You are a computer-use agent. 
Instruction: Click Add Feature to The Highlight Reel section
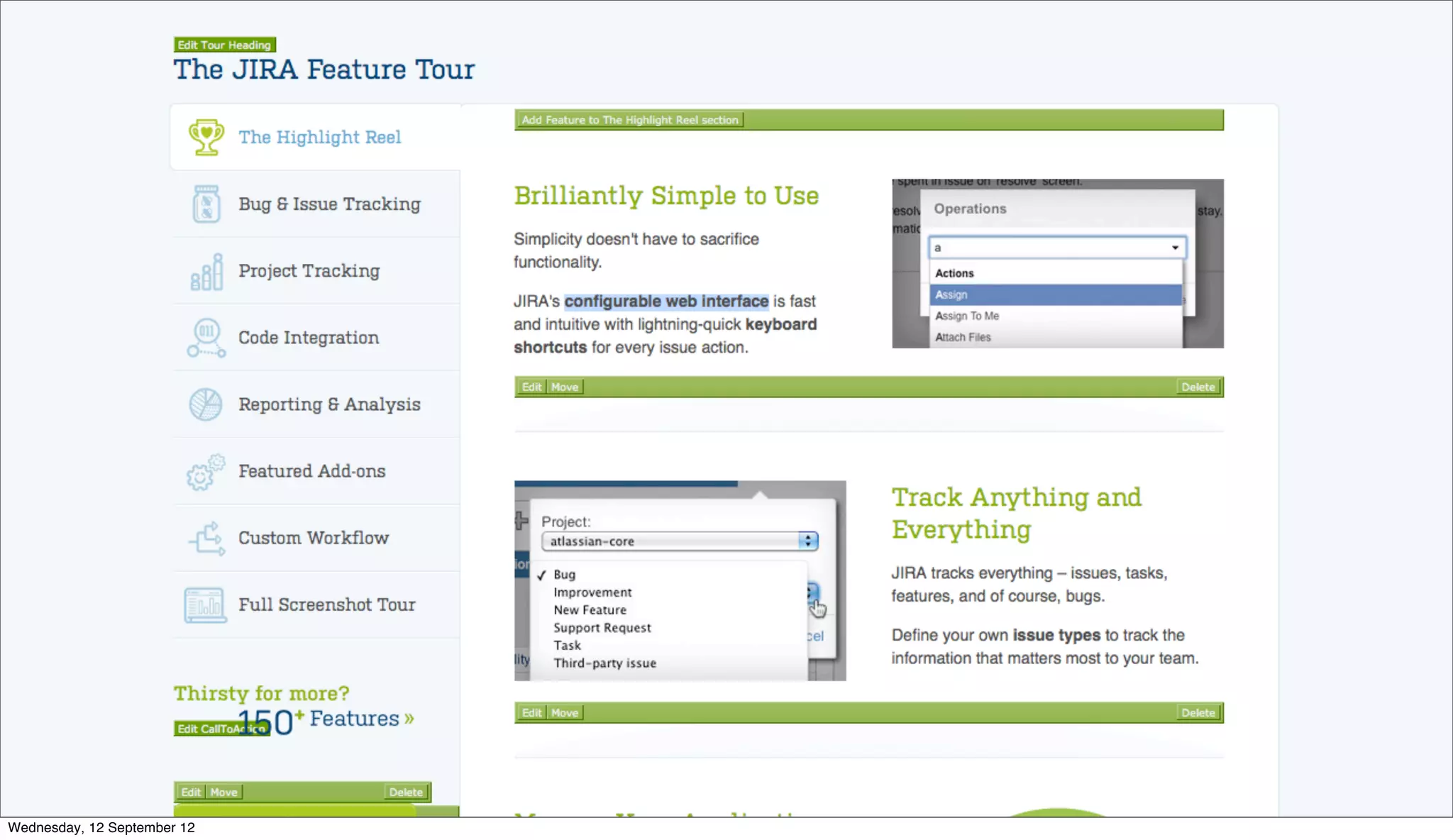pyautogui.click(x=630, y=120)
